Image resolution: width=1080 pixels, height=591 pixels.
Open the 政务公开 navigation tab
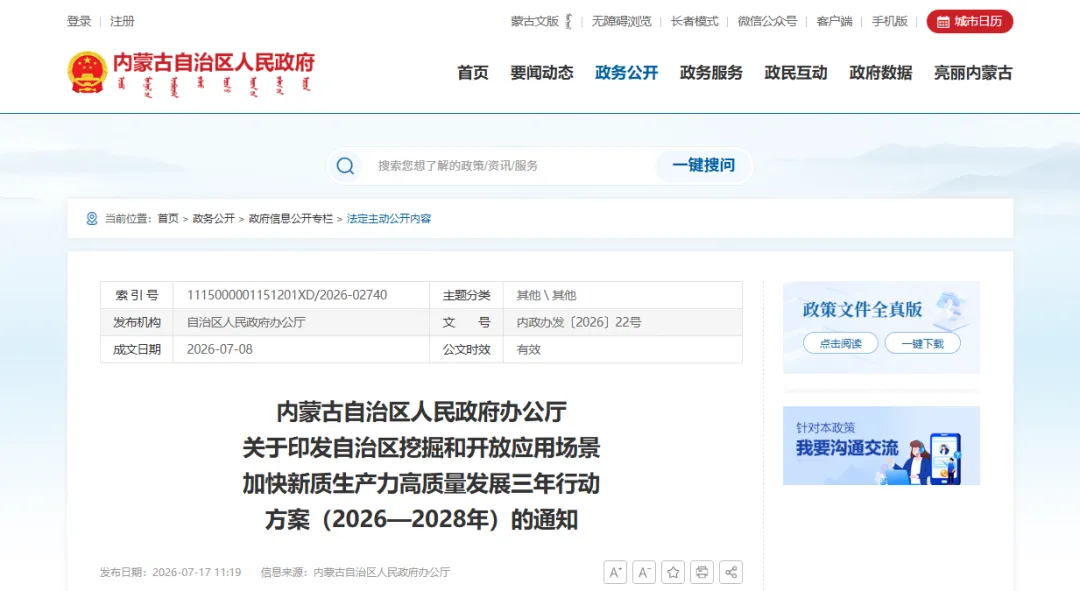tap(626, 72)
